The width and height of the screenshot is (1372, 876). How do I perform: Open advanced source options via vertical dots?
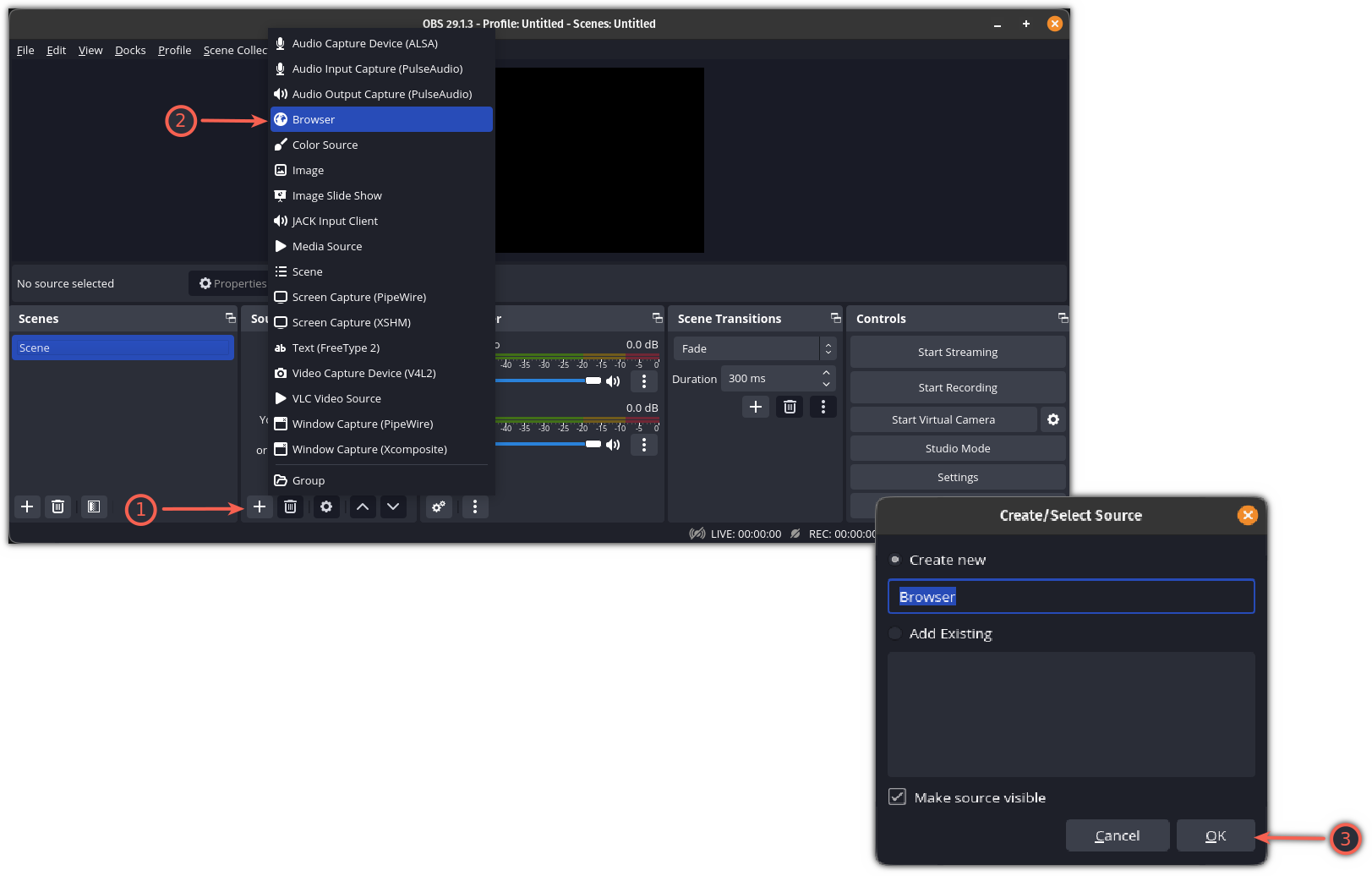(474, 506)
